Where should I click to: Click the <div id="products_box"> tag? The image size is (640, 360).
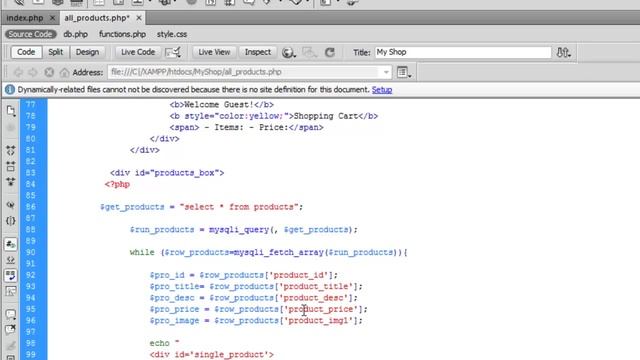[167, 173]
